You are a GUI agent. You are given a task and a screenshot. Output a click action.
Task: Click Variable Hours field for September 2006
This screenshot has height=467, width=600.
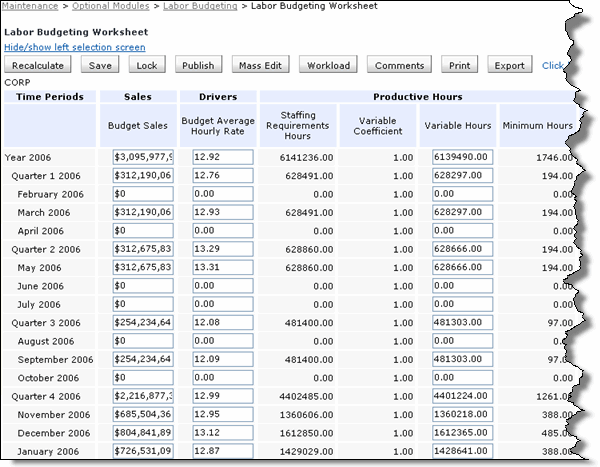coord(463,360)
